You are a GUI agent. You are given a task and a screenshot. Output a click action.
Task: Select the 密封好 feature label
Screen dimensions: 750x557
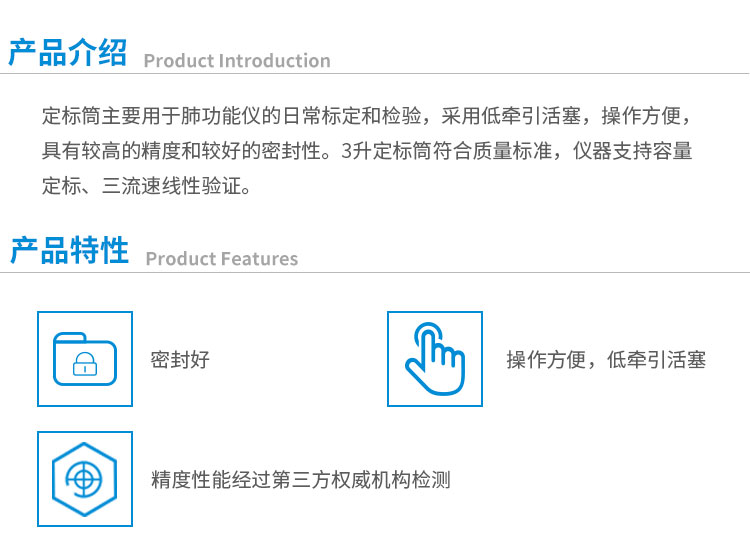point(180,360)
